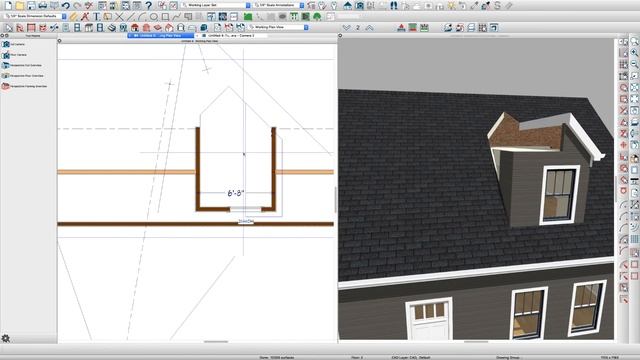
Task: Click the zoom out magnifier tool
Action: (x=634, y=64)
